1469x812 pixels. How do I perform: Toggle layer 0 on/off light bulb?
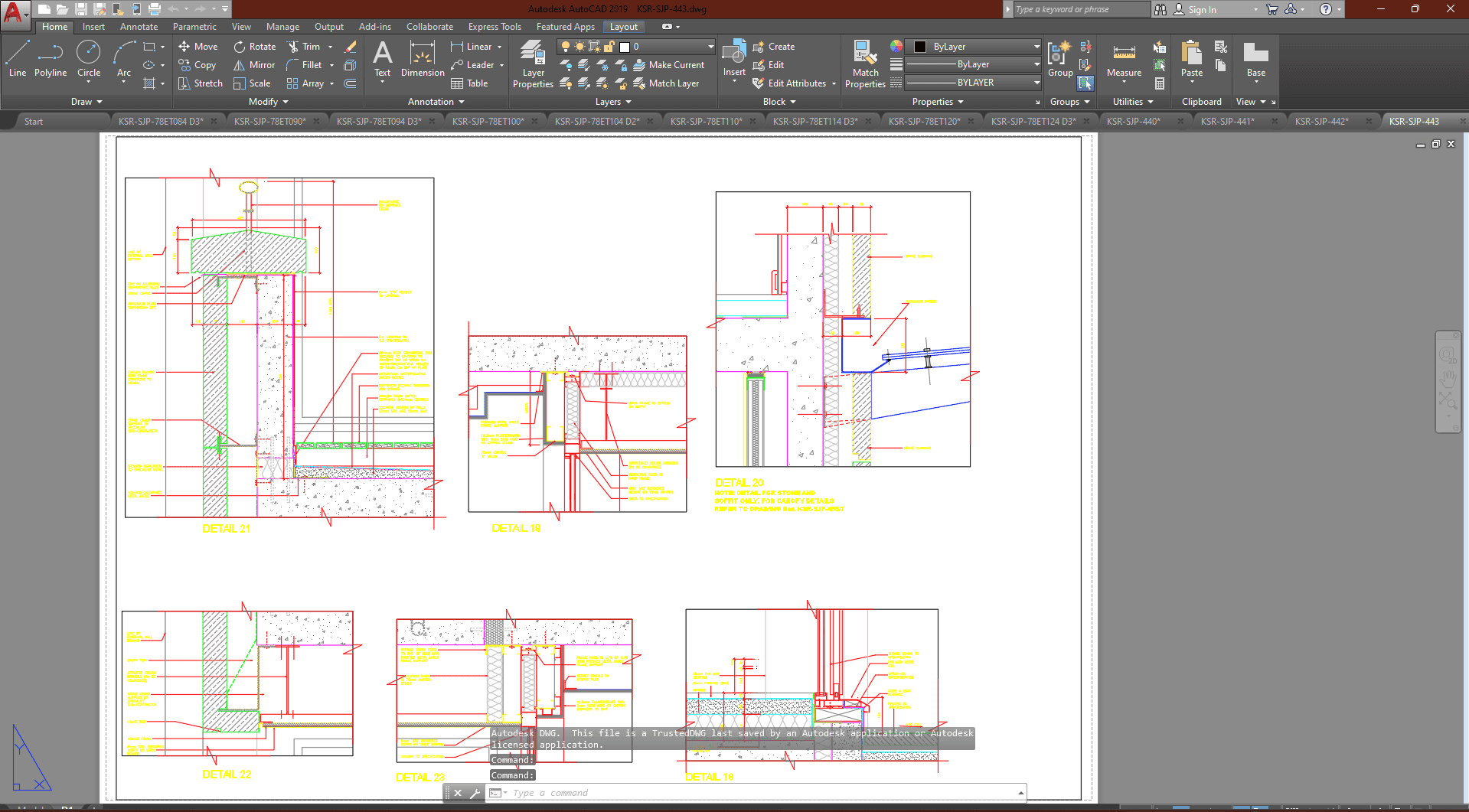pyautogui.click(x=566, y=47)
